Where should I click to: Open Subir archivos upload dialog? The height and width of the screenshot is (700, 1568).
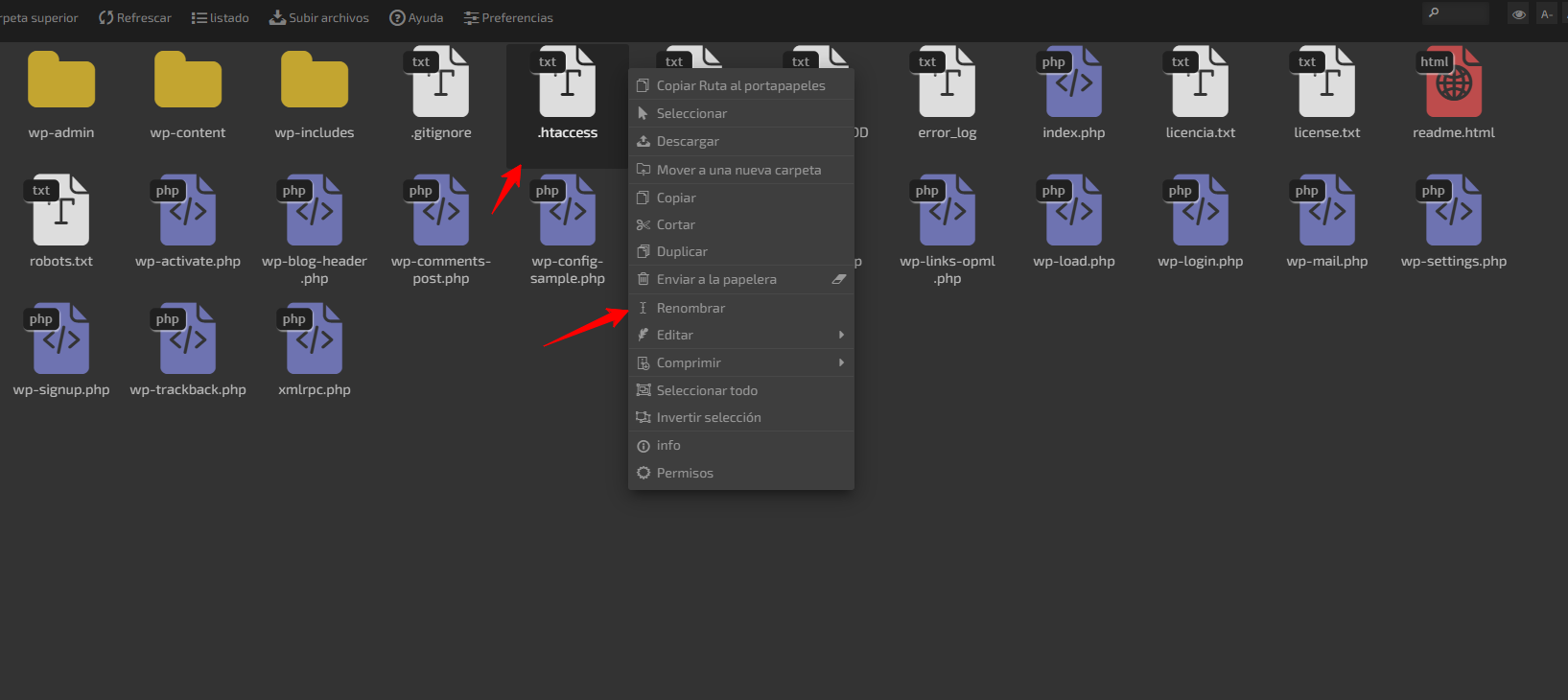pos(318,17)
